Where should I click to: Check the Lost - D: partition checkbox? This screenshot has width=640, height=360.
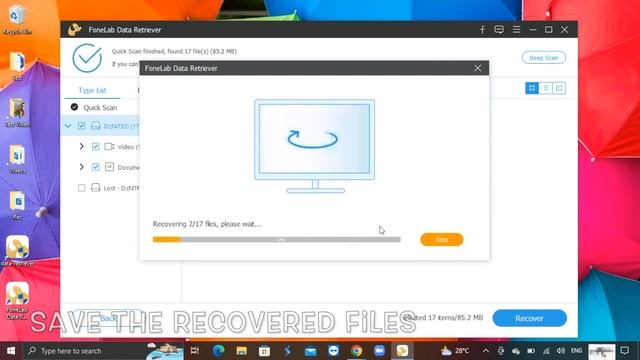pyautogui.click(x=82, y=188)
